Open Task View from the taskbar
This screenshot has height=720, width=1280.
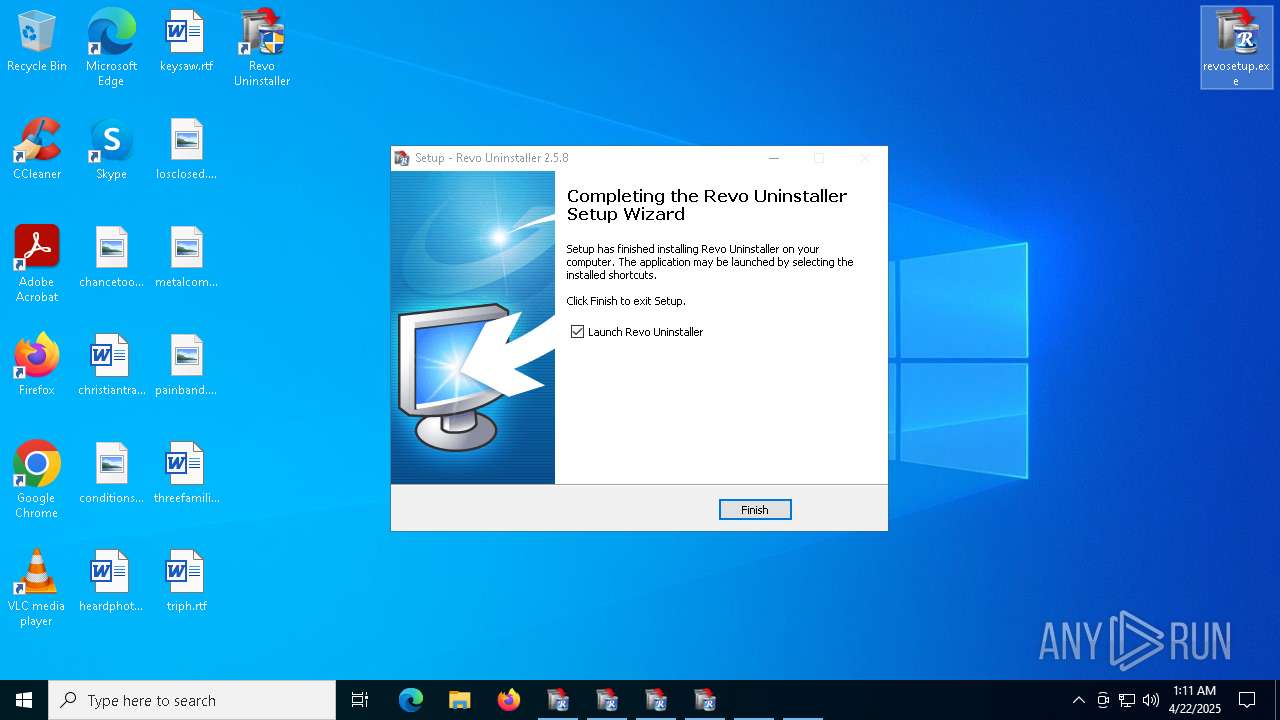(360, 700)
